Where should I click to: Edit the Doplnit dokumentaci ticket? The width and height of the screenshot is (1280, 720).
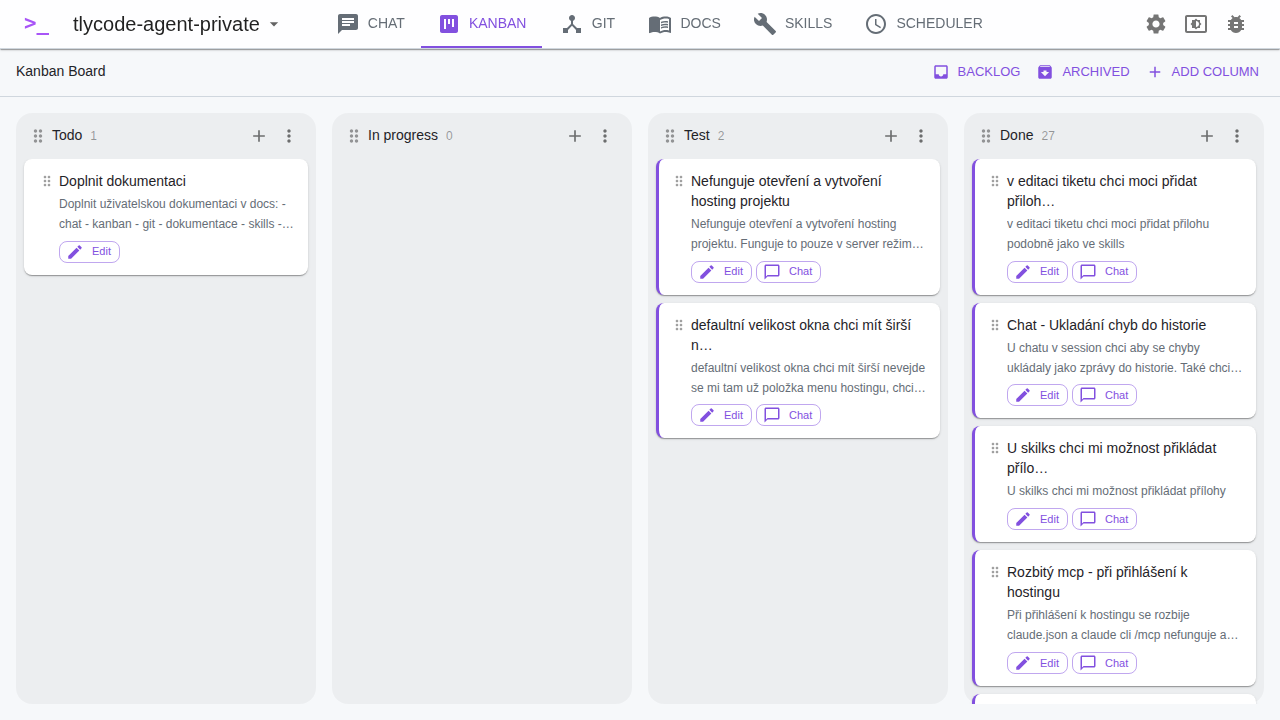(89, 252)
